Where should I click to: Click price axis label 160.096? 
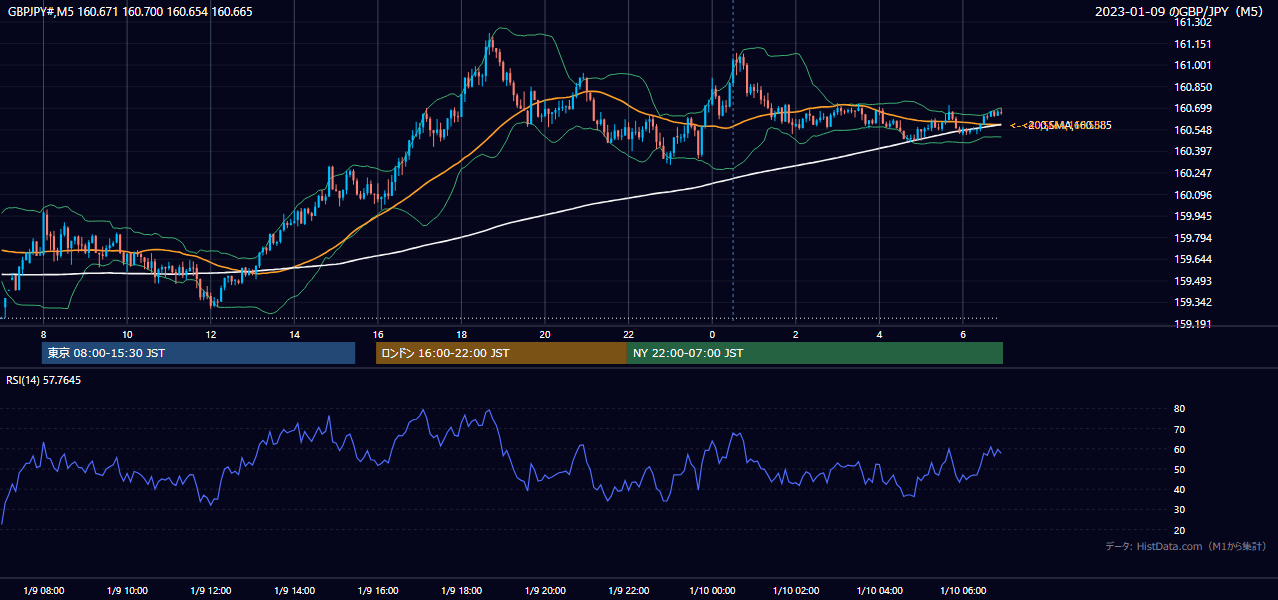1193,195
